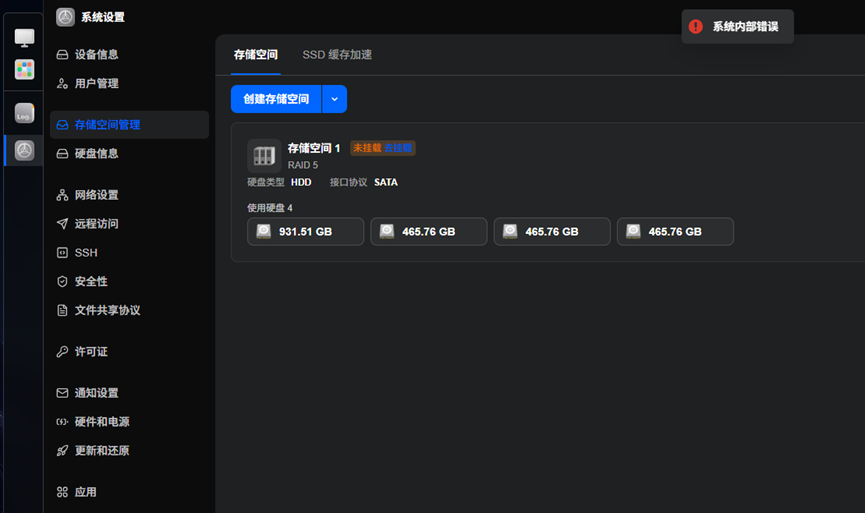The width and height of the screenshot is (865, 513).
Task: Click the red error icon in notification
Action: pyautogui.click(x=696, y=26)
